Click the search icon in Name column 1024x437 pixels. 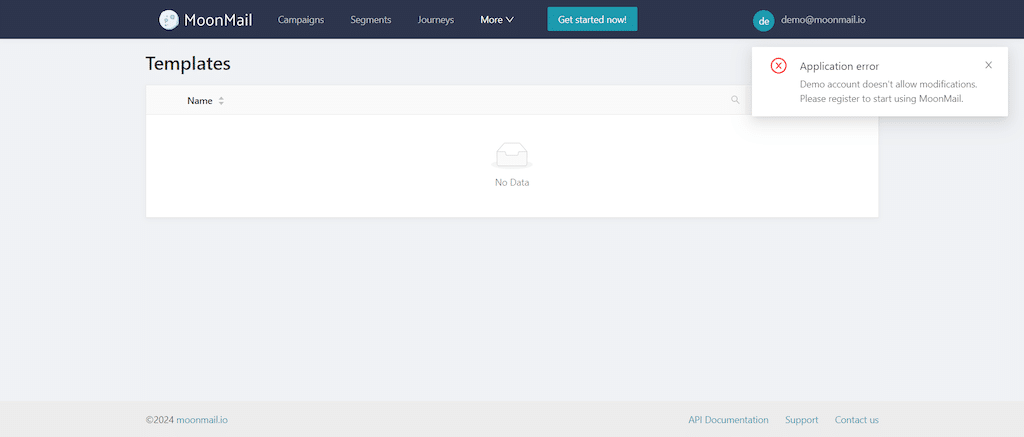click(x=735, y=100)
